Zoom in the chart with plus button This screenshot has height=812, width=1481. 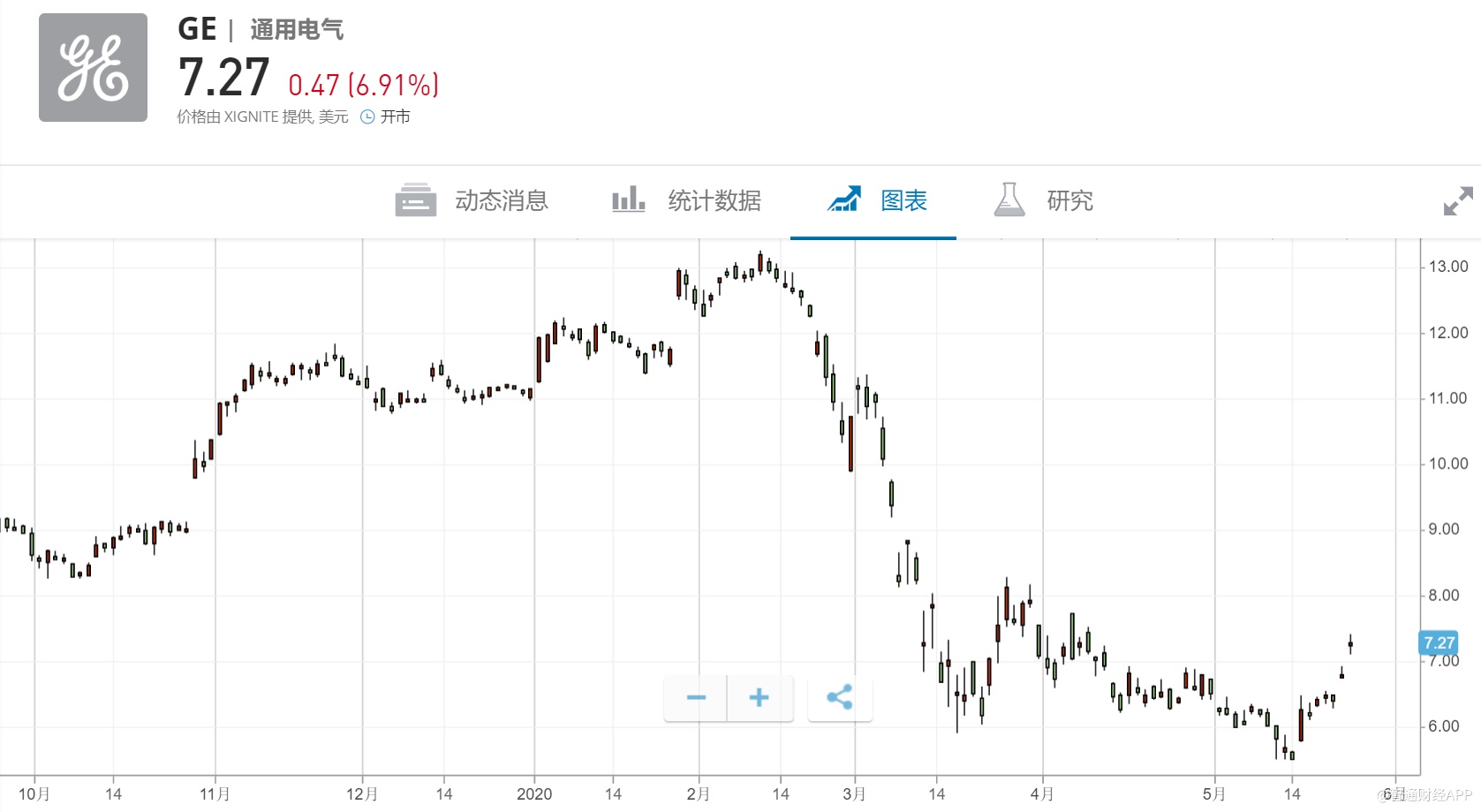(x=759, y=698)
